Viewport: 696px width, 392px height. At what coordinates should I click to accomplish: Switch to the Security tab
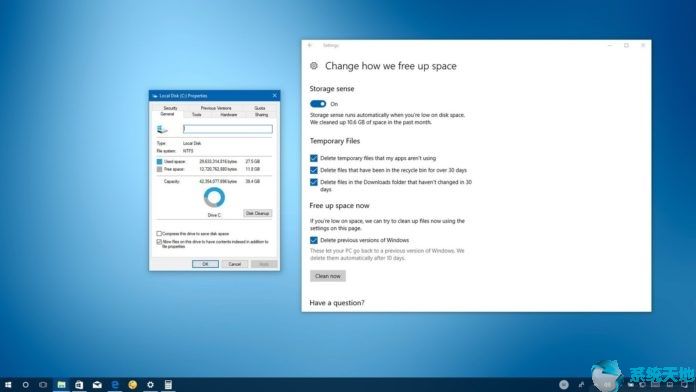click(170, 108)
